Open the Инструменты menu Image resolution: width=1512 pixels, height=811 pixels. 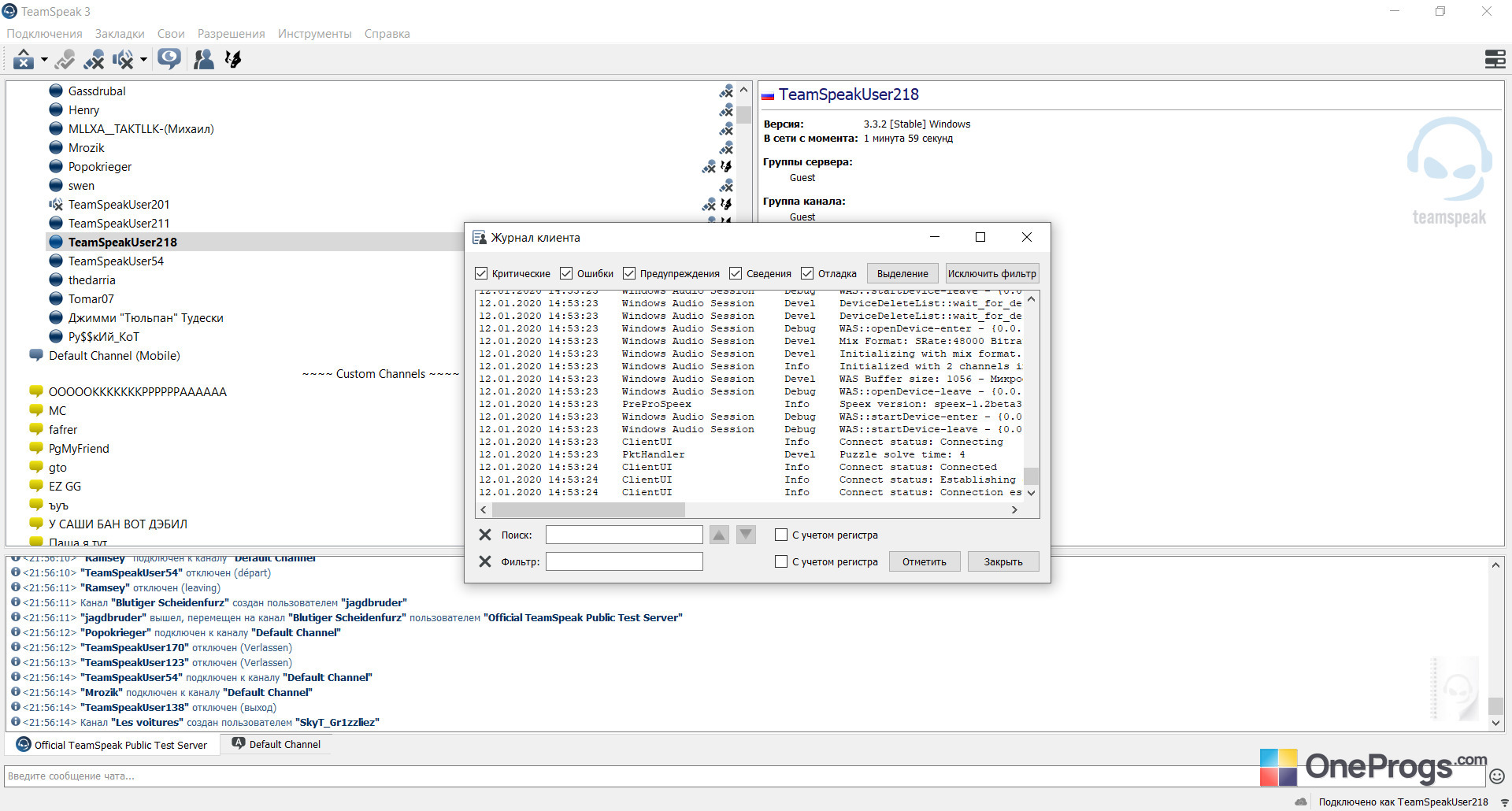(315, 34)
